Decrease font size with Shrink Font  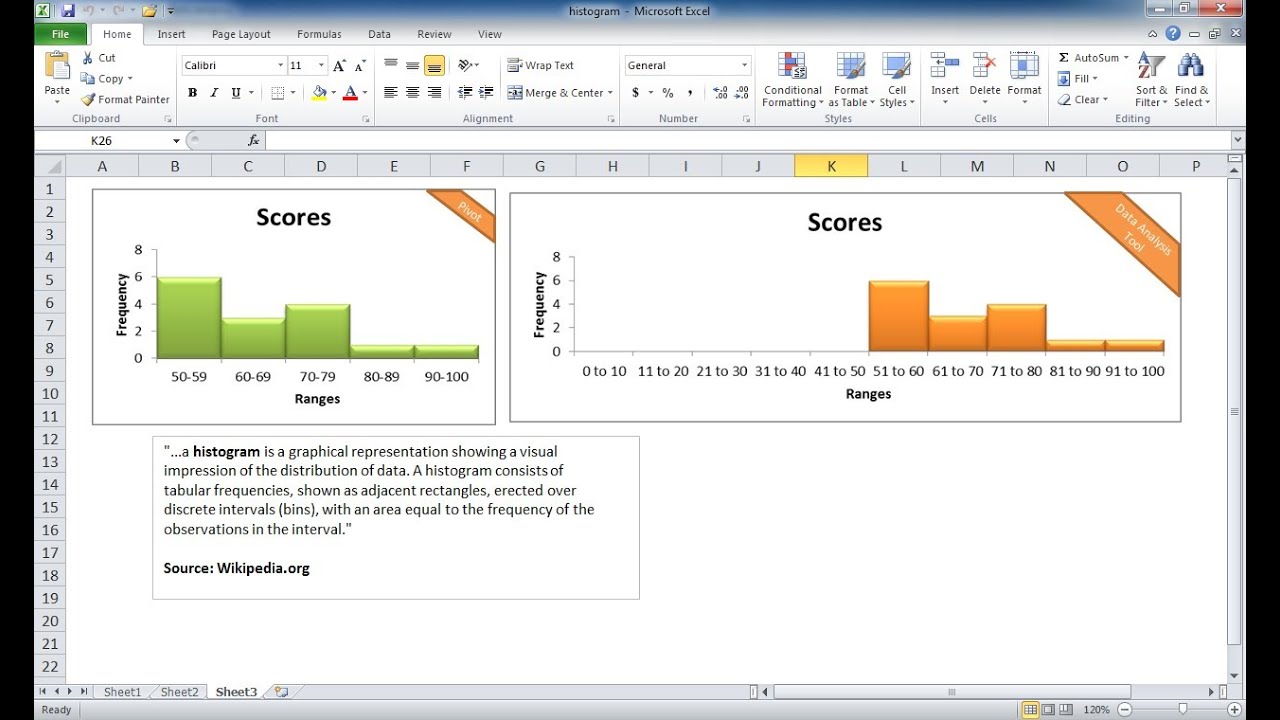click(359, 66)
